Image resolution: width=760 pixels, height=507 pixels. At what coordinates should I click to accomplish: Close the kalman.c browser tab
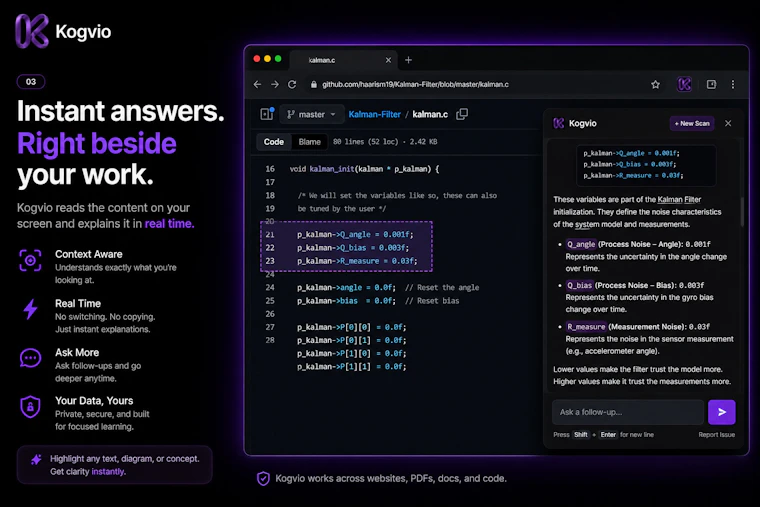click(x=388, y=60)
